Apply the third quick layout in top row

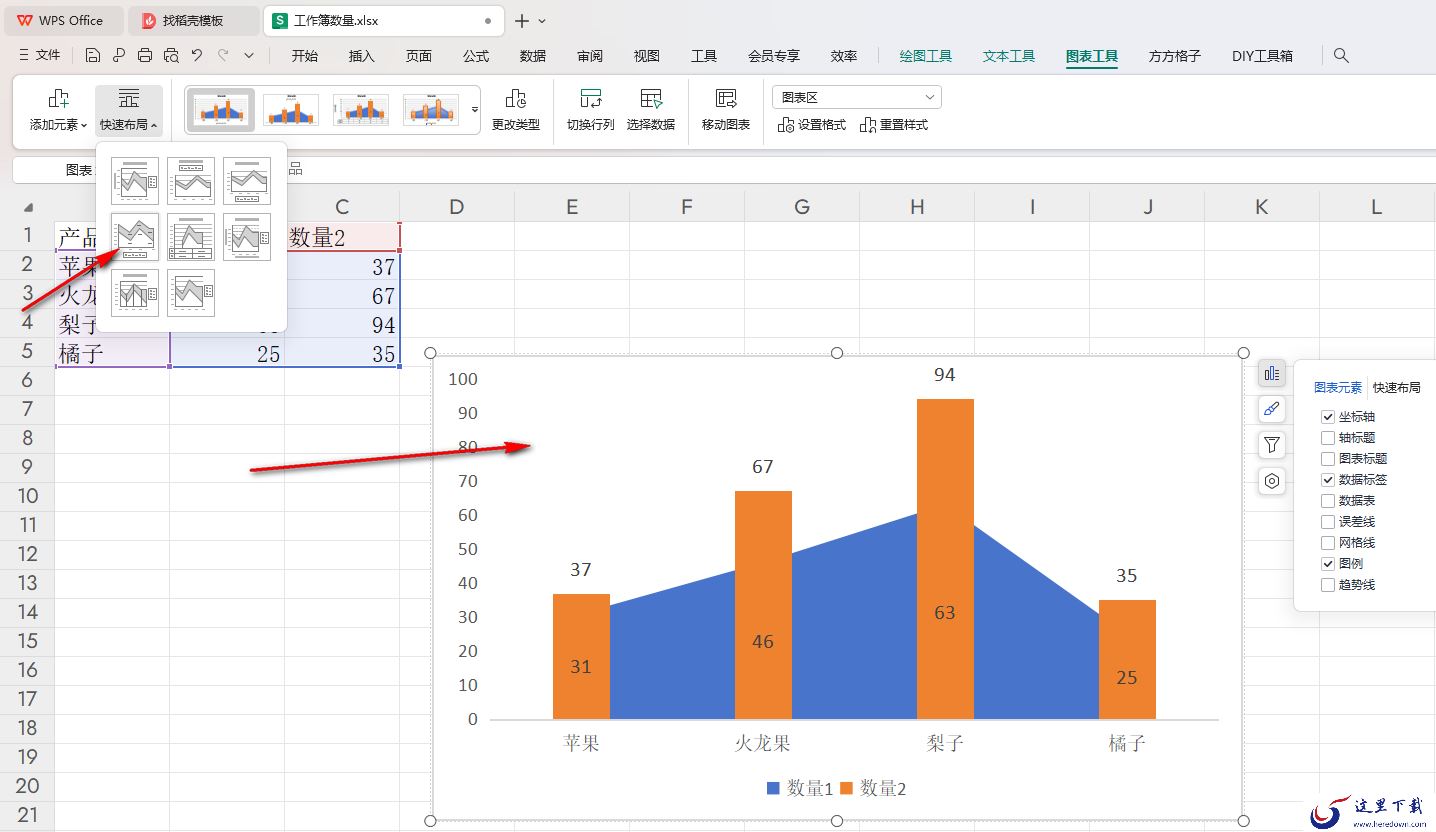[247, 181]
